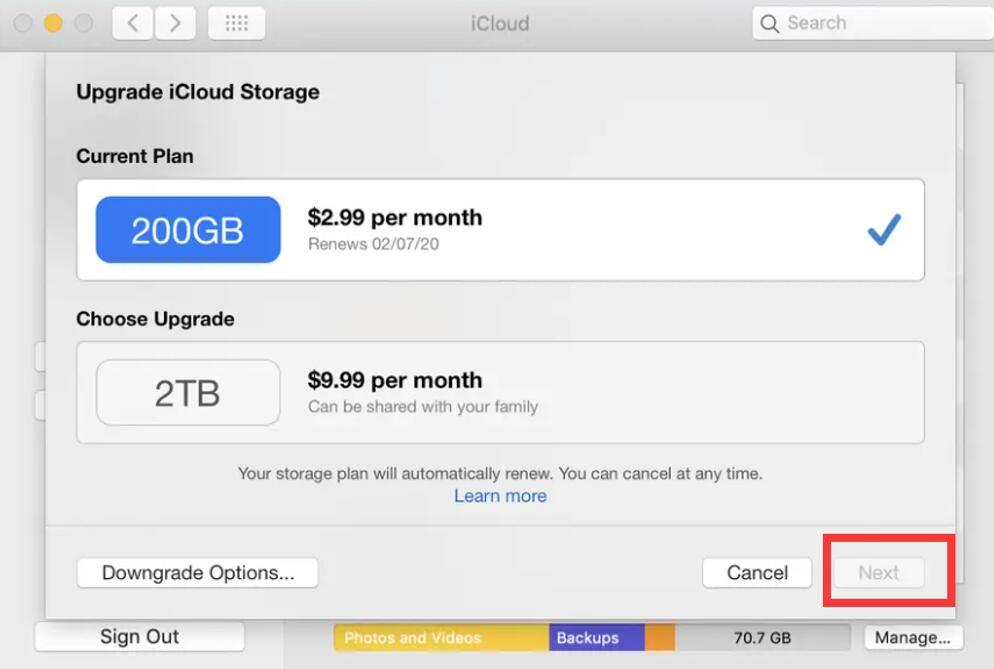The width and height of the screenshot is (994, 669).
Task: Open Show All preferences grid
Action: coord(236,23)
